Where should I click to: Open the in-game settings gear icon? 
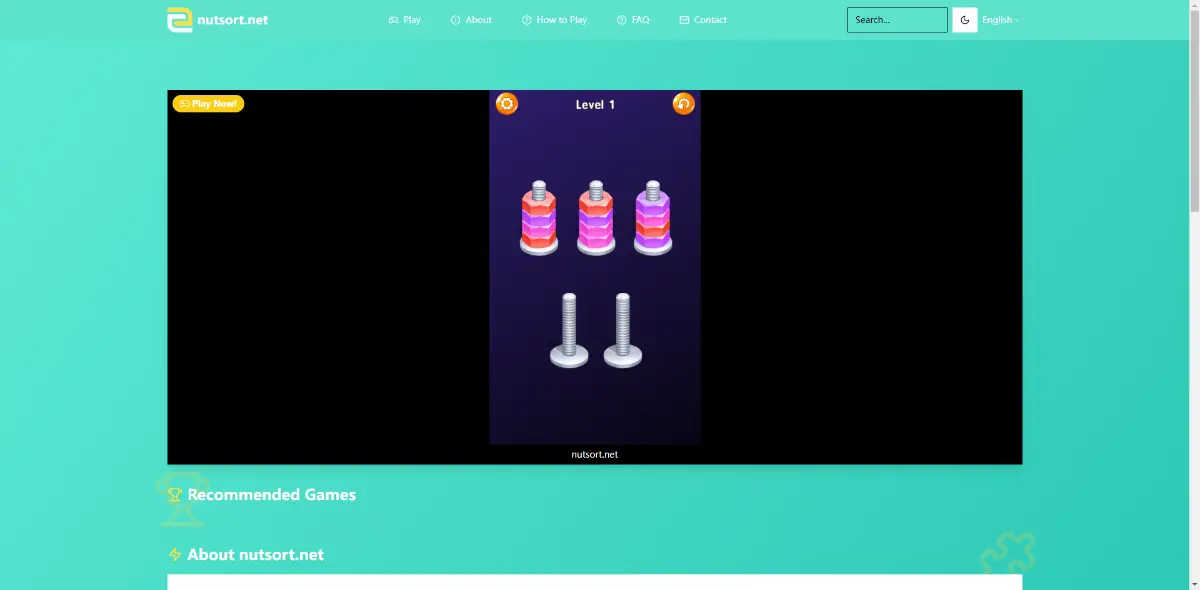[507, 104]
